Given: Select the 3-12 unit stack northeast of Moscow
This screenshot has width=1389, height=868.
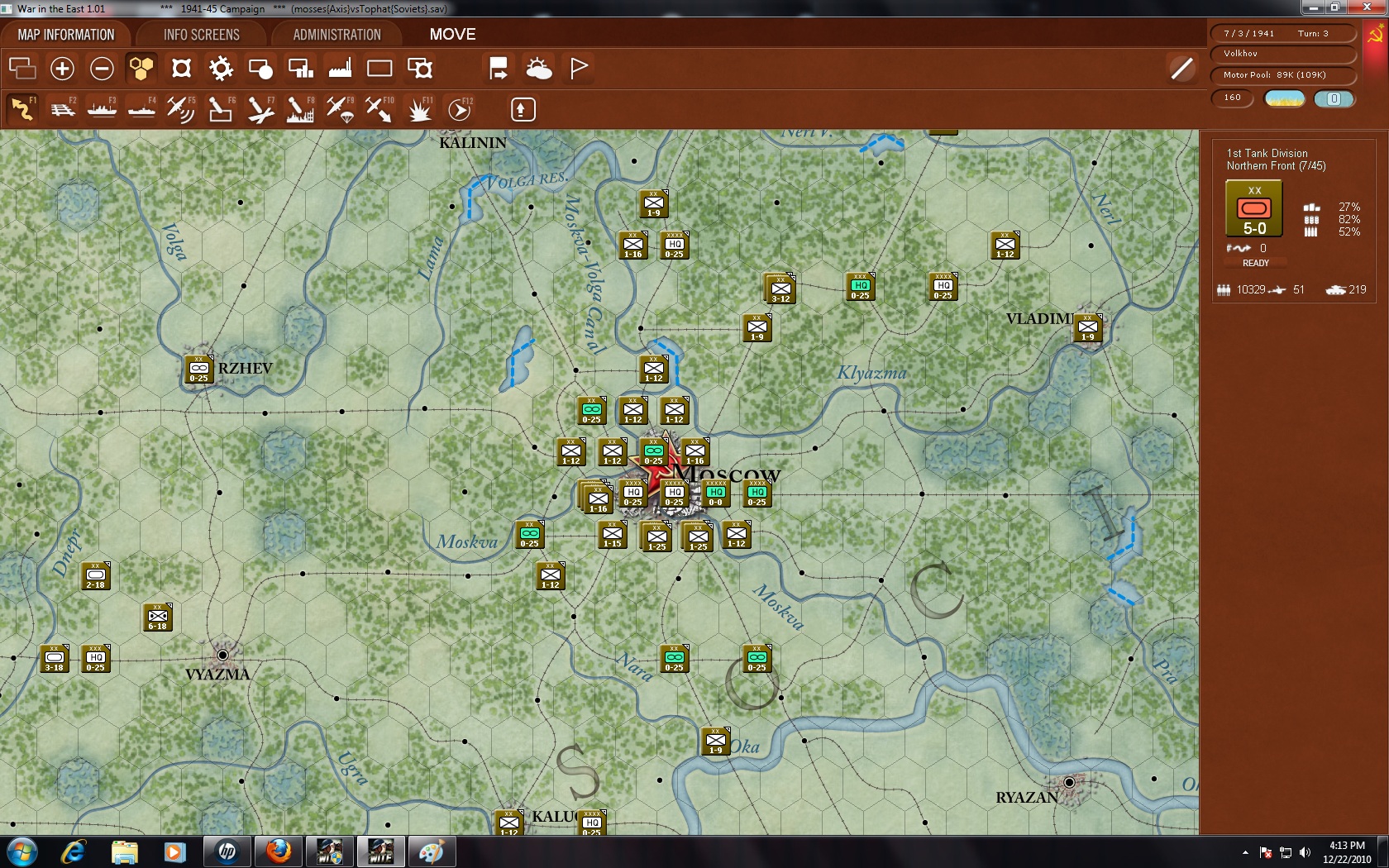Looking at the screenshot, I should [779, 289].
